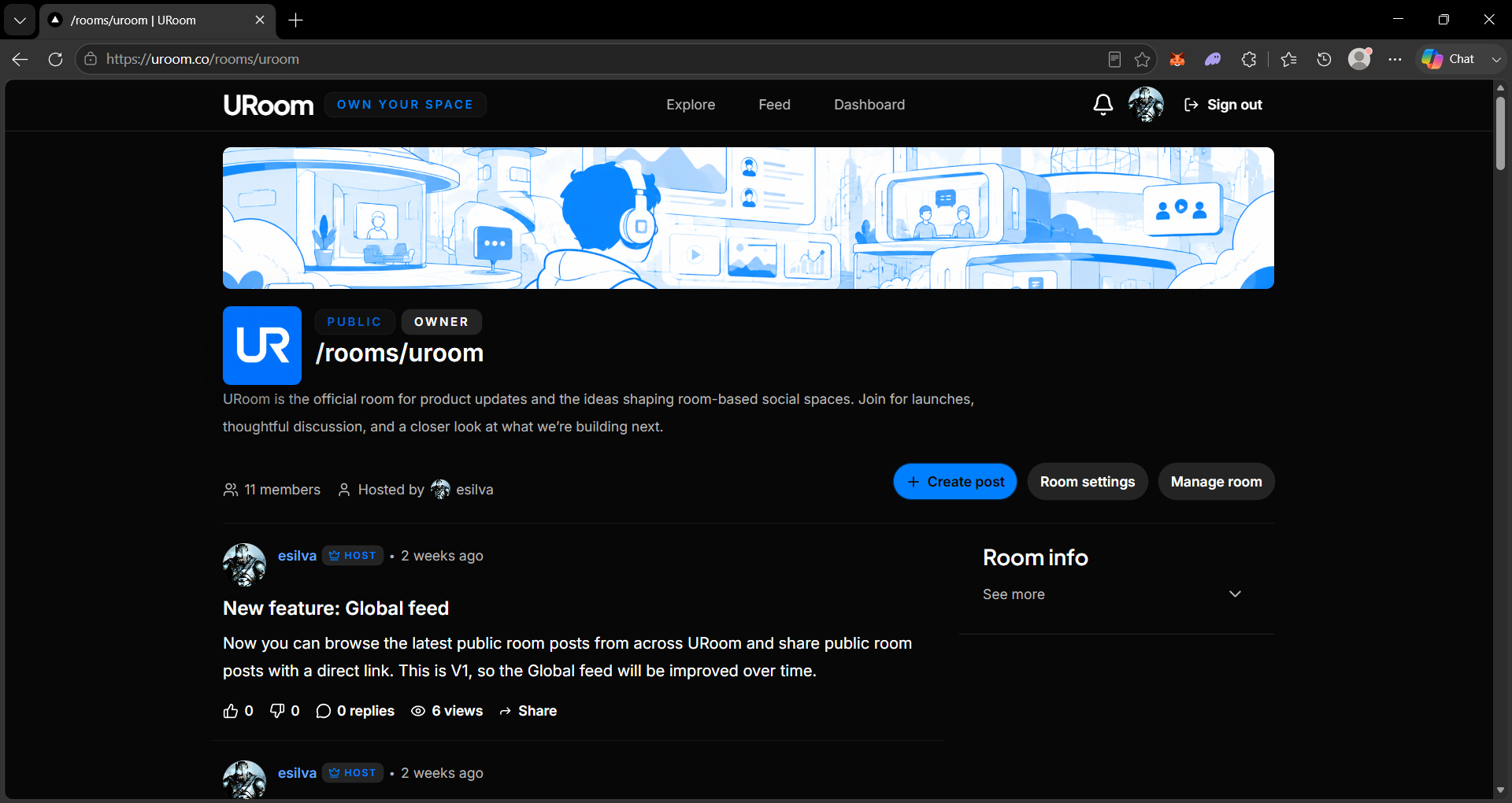This screenshot has height=803, width=1512.
Task: Click the 11 members count
Action: click(x=272, y=490)
